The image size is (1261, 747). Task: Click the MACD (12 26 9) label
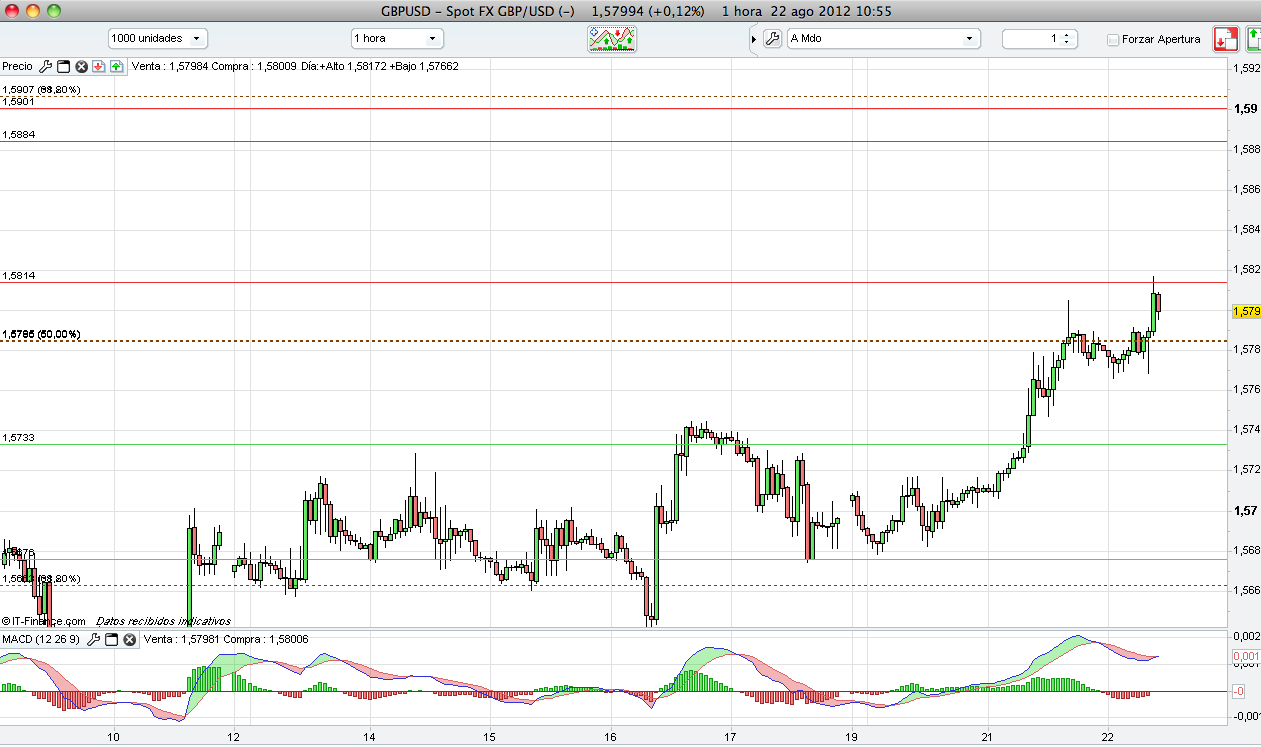point(42,639)
